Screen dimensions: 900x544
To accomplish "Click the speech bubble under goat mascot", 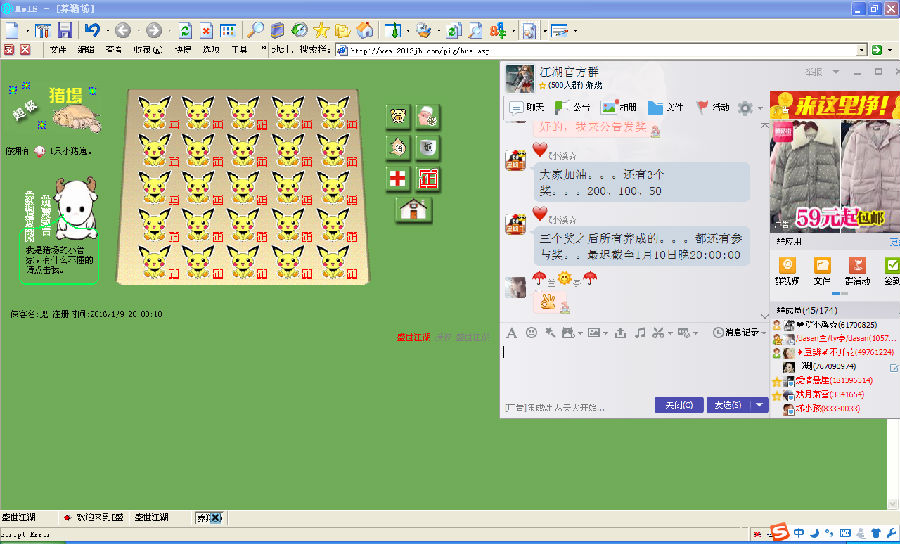I will [59, 257].
